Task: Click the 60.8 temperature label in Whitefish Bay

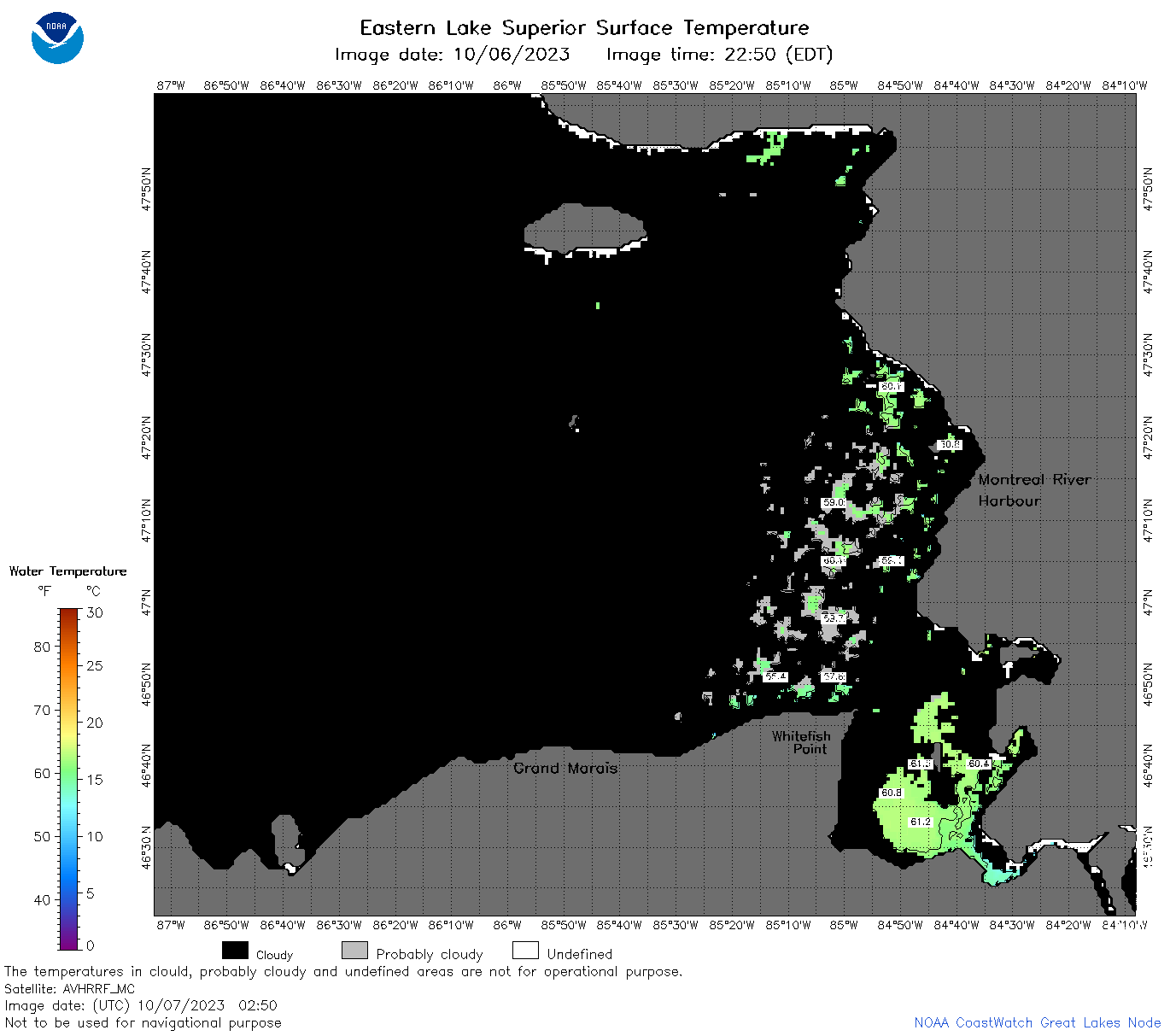Action: (891, 793)
